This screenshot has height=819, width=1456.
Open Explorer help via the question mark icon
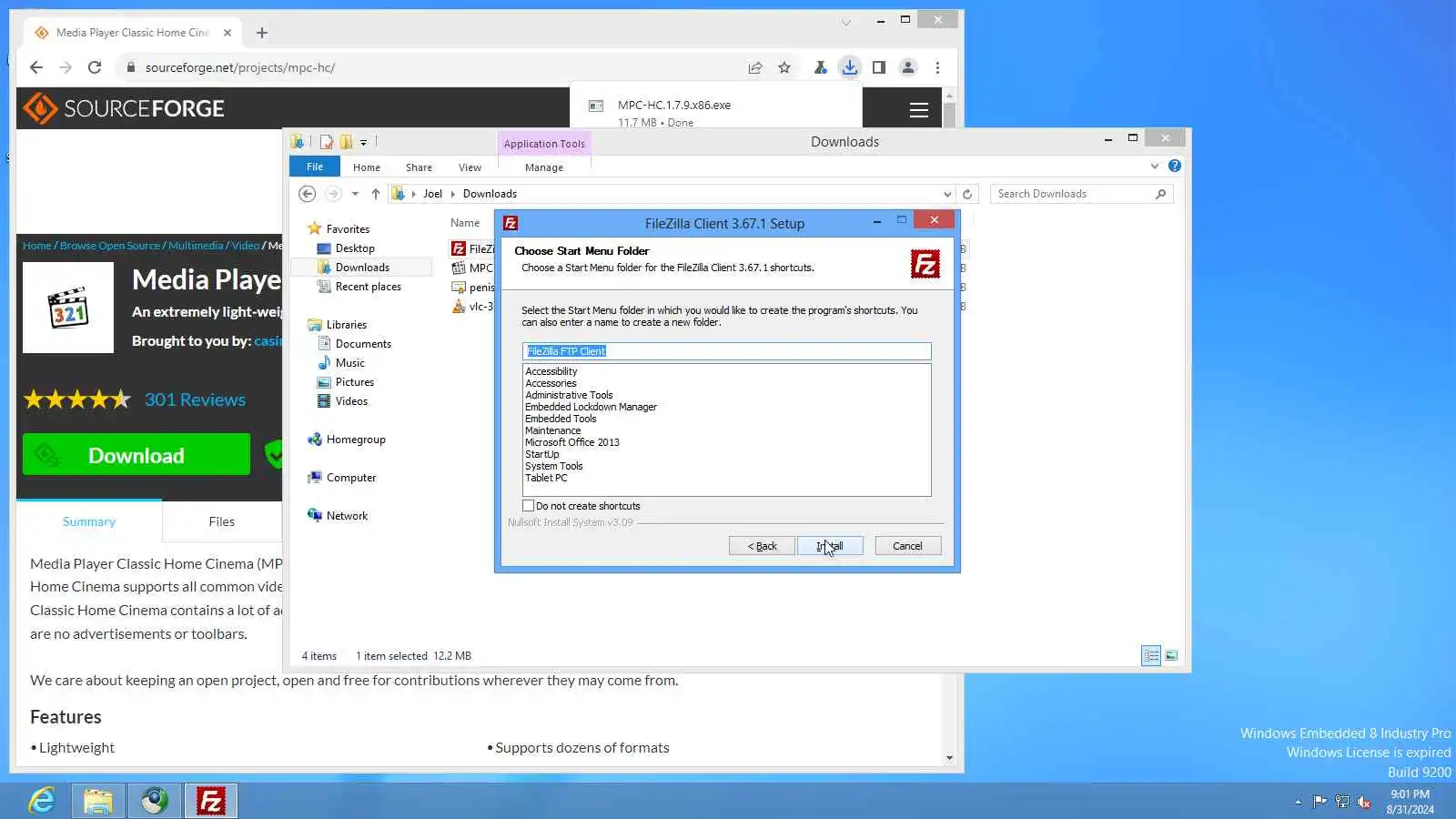(x=1175, y=166)
